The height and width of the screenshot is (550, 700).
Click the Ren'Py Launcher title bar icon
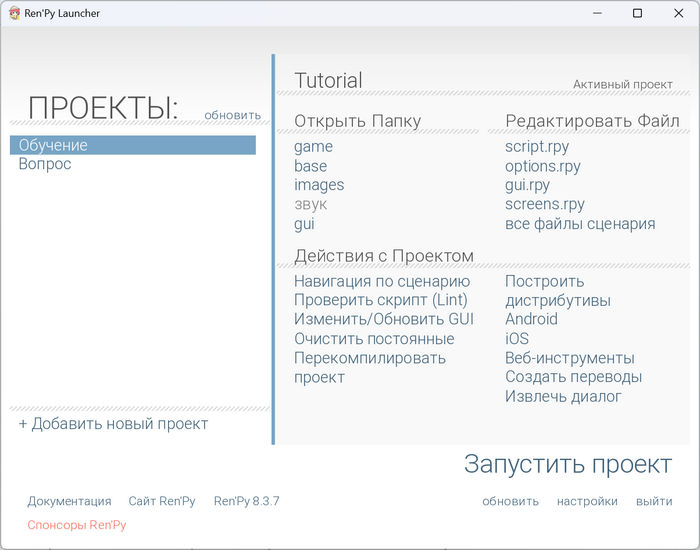click(x=14, y=13)
